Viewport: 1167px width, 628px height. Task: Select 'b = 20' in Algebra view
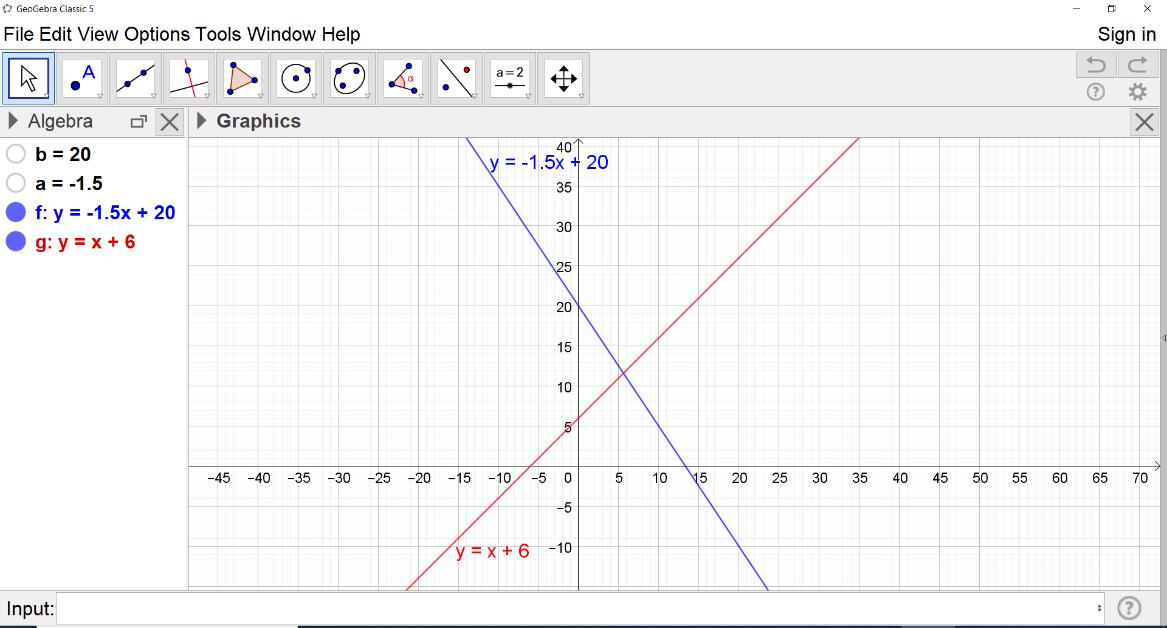pos(63,154)
